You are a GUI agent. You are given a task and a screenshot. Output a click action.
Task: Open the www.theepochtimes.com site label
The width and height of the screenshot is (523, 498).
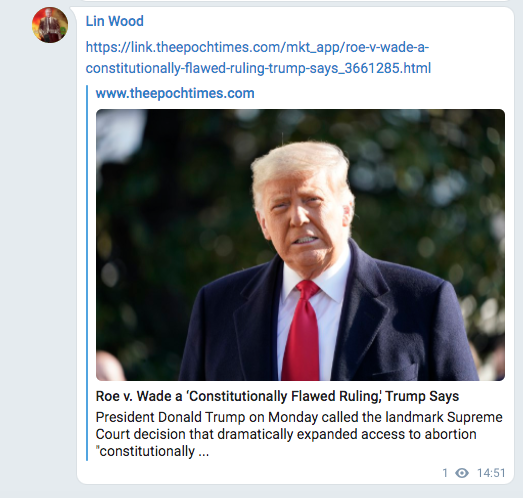pyautogui.click(x=175, y=93)
